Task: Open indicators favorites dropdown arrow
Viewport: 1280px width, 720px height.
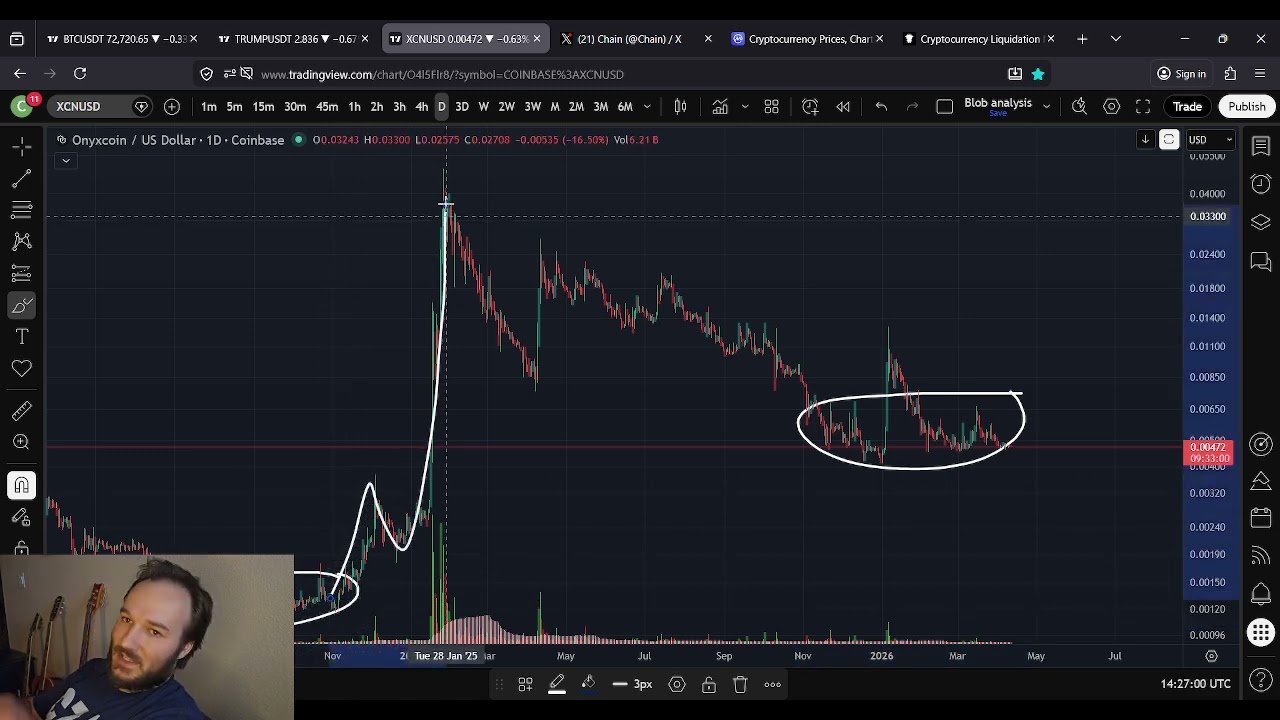Action: point(744,107)
